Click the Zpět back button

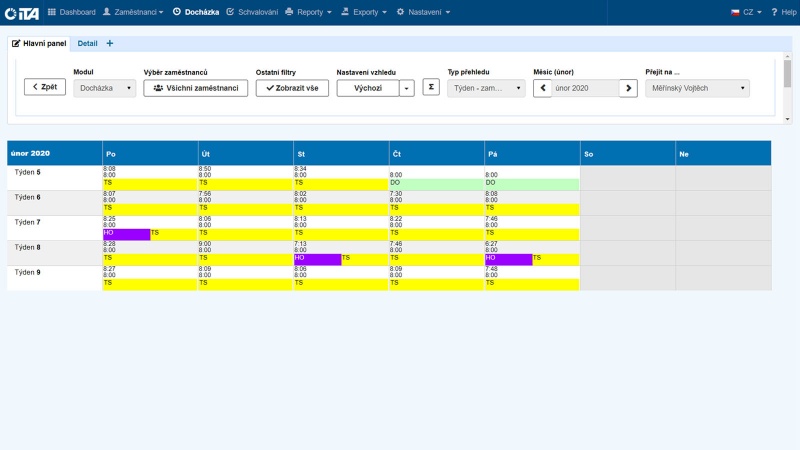tap(45, 88)
